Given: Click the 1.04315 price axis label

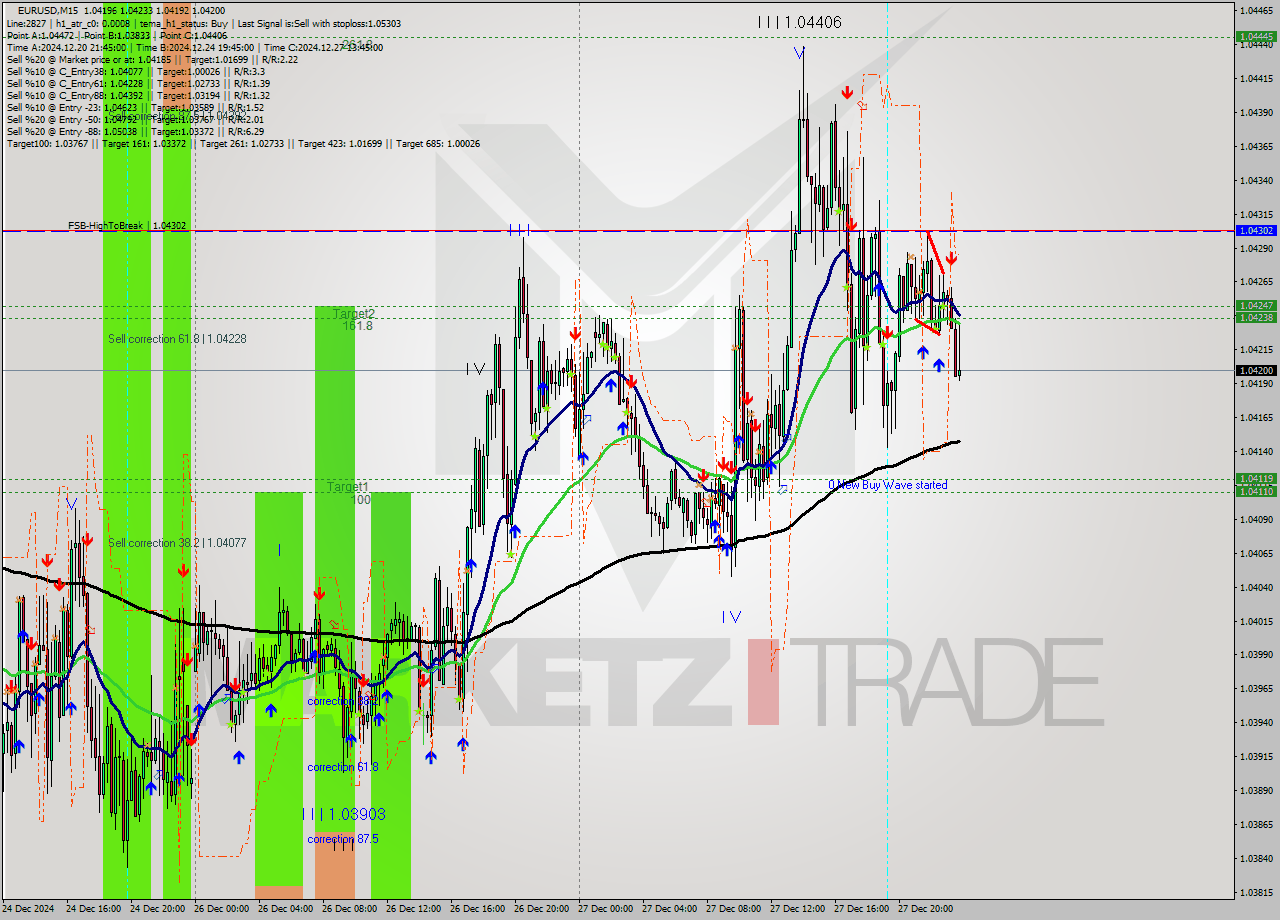Looking at the screenshot, I should coord(1256,214).
